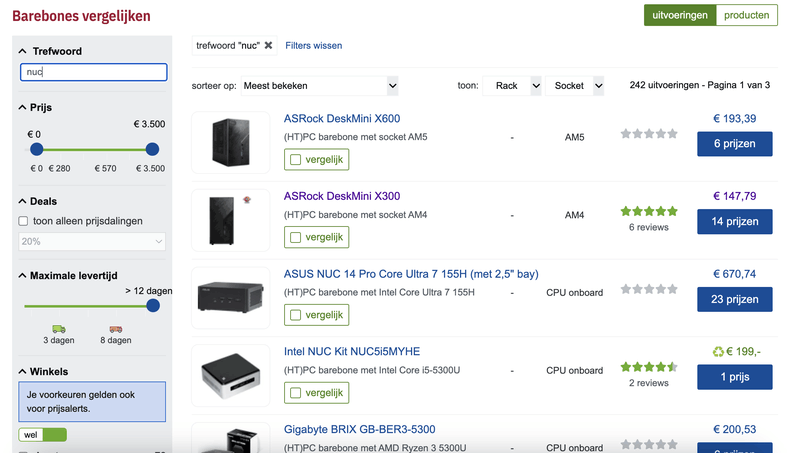Image resolution: width=800 pixels, height=453 pixels.
Task: Click the red delivery truck icon
Action: point(116,328)
